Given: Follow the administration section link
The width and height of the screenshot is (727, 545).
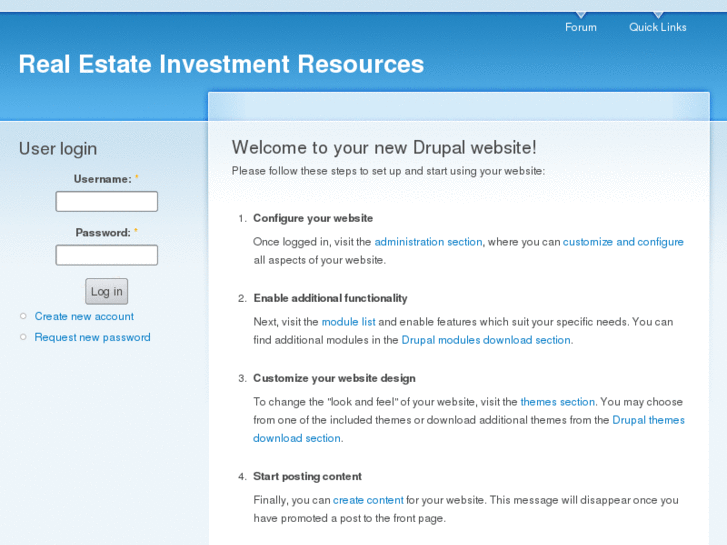Looking at the screenshot, I should click(428, 242).
